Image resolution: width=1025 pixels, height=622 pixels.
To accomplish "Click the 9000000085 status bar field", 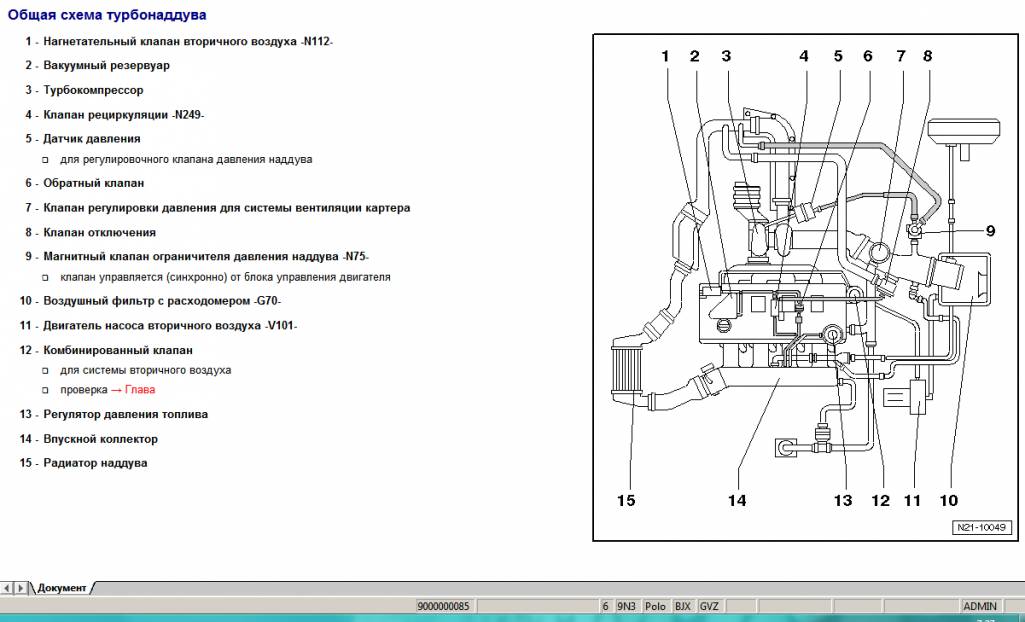I will tap(443, 606).
